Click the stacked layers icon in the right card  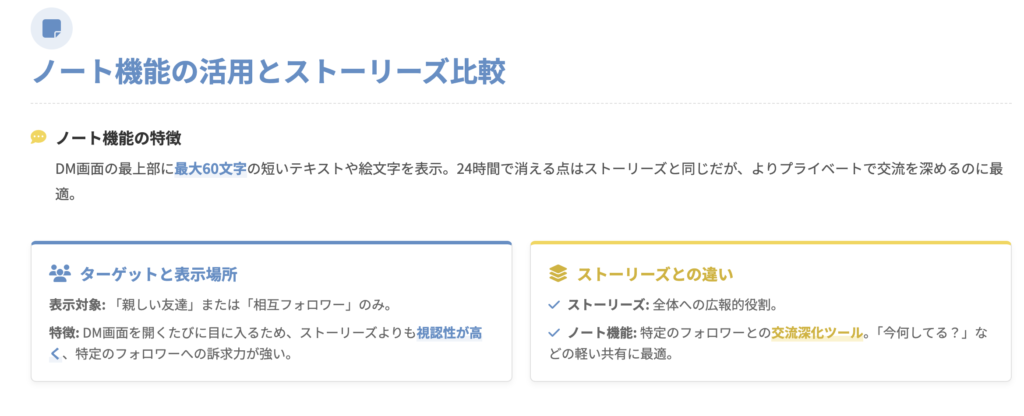(x=558, y=273)
